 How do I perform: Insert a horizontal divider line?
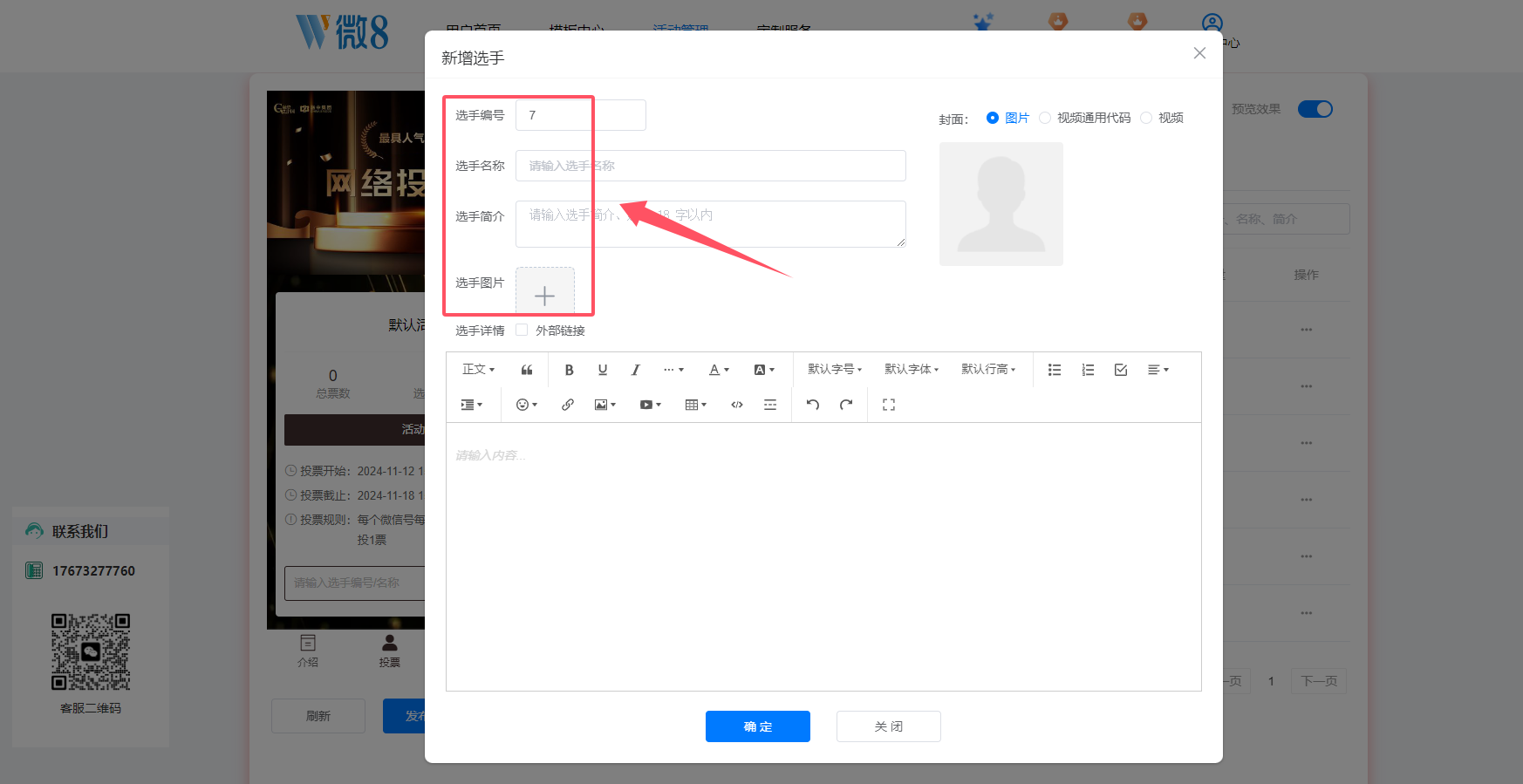click(x=770, y=405)
